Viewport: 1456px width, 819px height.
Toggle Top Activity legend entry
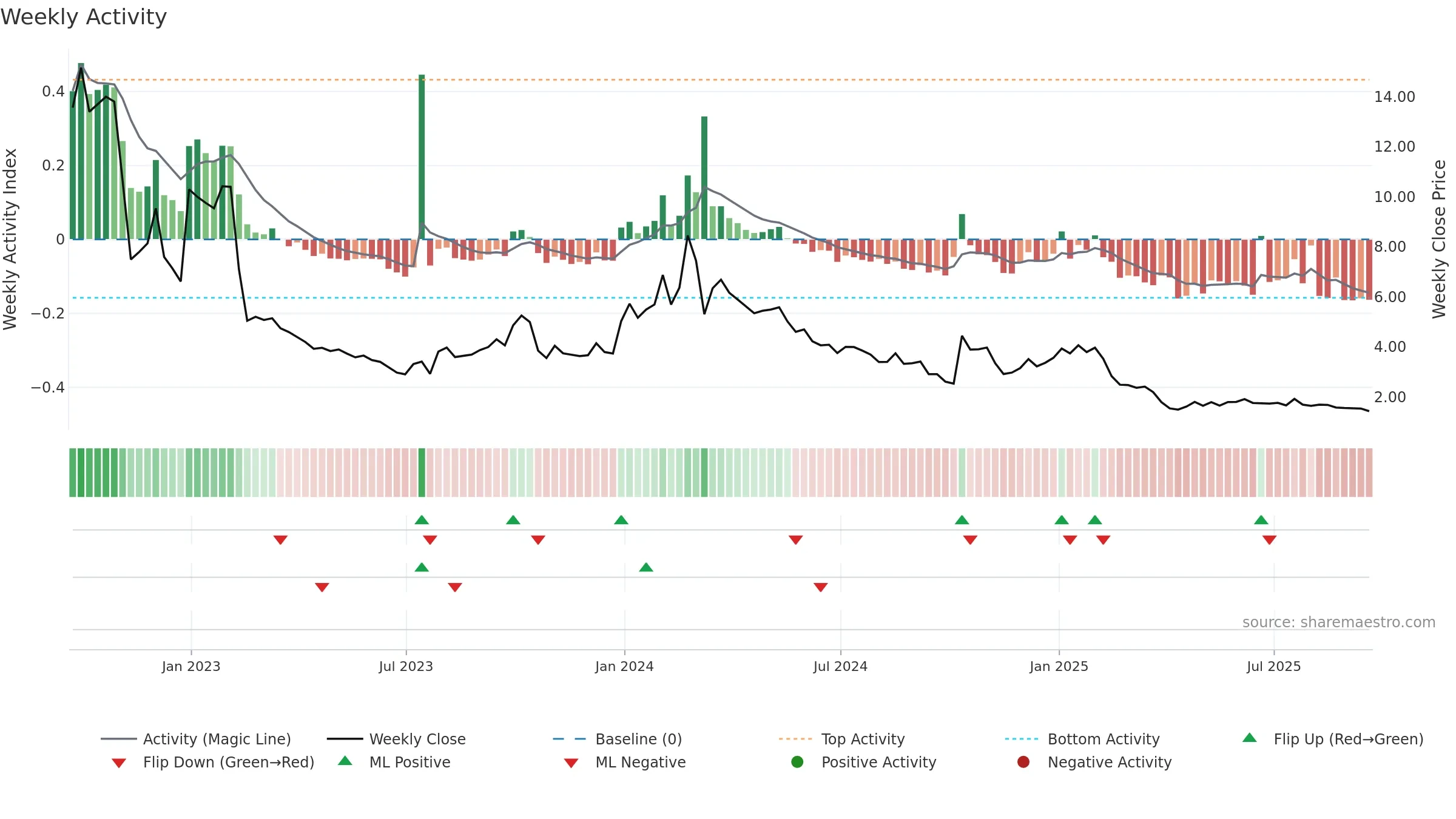(842, 739)
